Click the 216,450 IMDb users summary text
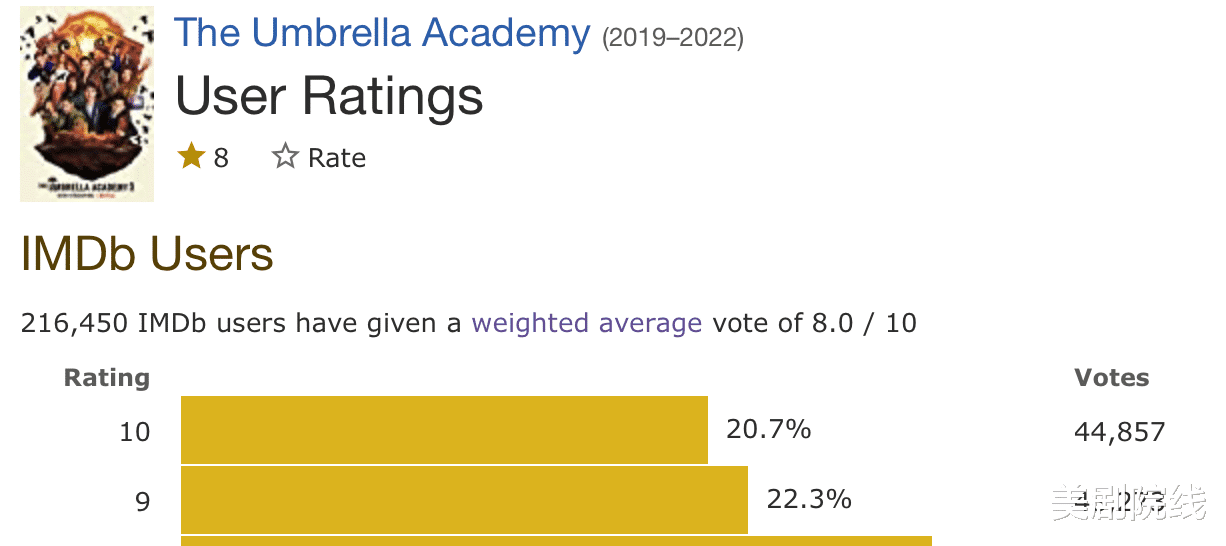This screenshot has height=546, width=1226. coord(240,324)
